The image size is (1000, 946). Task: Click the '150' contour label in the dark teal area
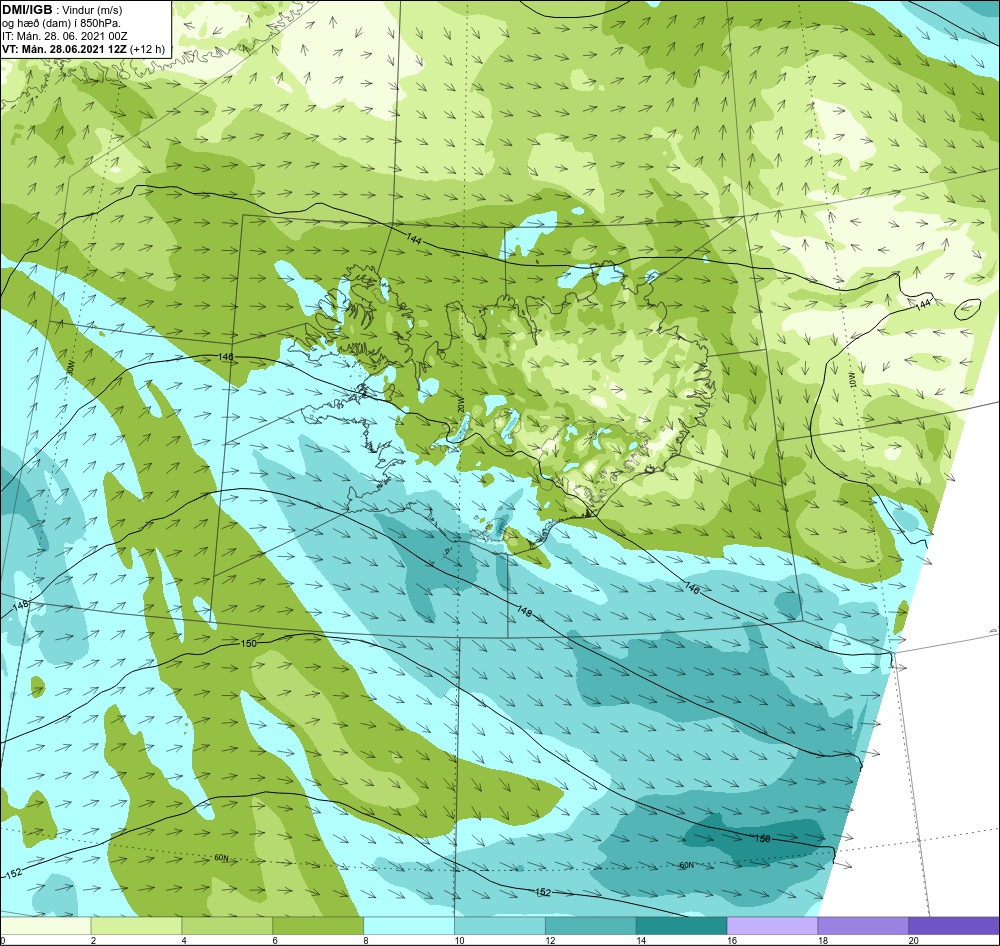click(763, 838)
